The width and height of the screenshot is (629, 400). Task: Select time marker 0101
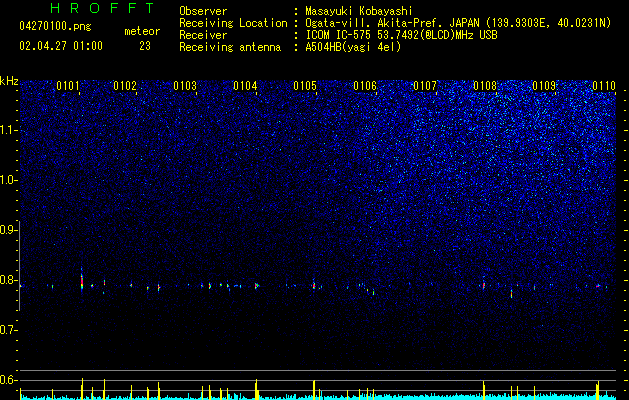click(67, 86)
